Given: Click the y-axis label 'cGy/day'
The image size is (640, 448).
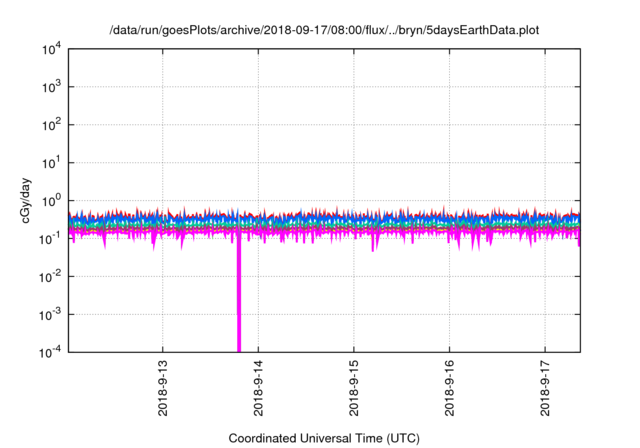Looking at the screenshot, I should (x=26, y=200).
